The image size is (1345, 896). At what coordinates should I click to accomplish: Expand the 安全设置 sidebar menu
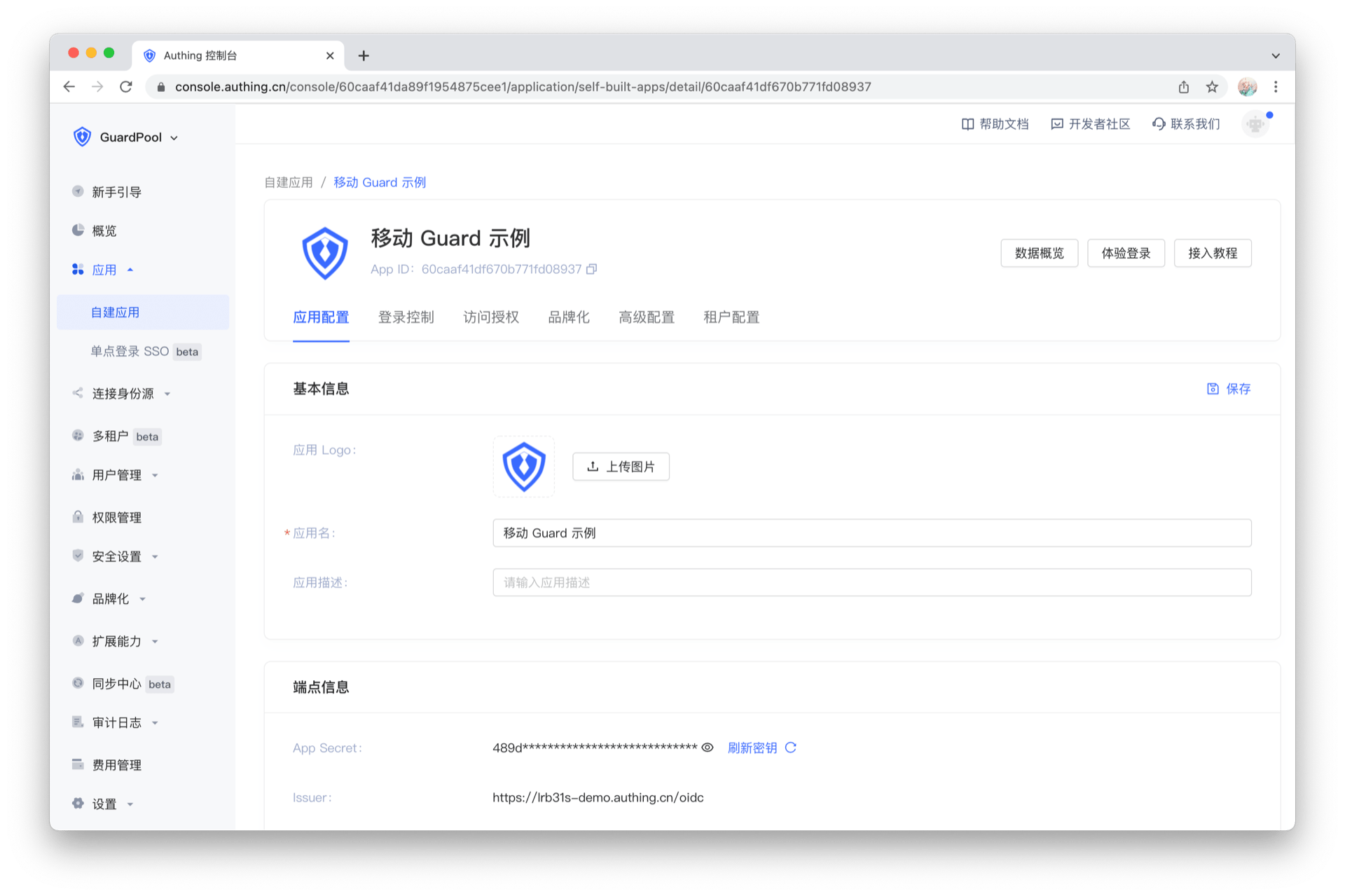(x=117, y=556)
